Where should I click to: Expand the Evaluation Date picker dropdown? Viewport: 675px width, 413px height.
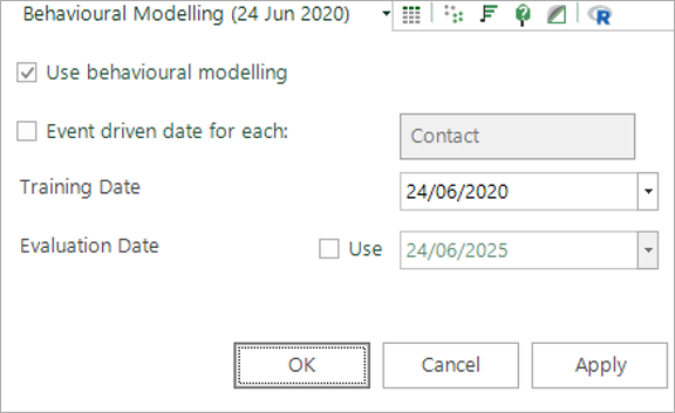coord(648,250)
